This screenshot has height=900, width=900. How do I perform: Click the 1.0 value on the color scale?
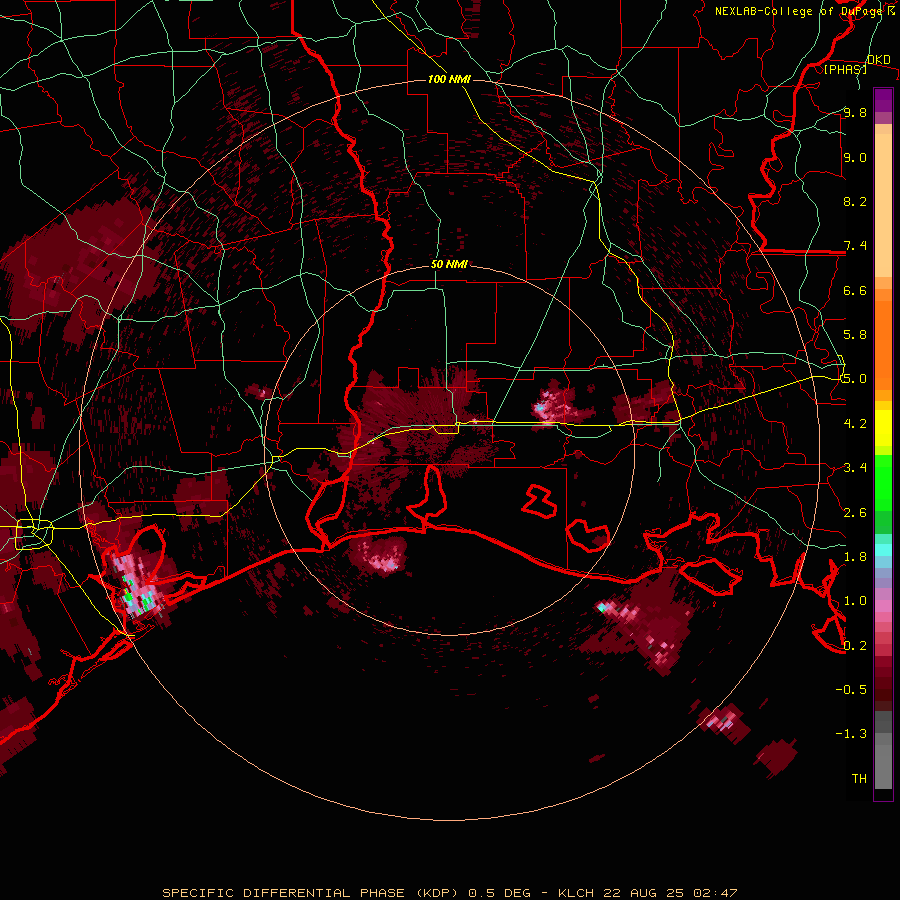[x=855, y=601]
